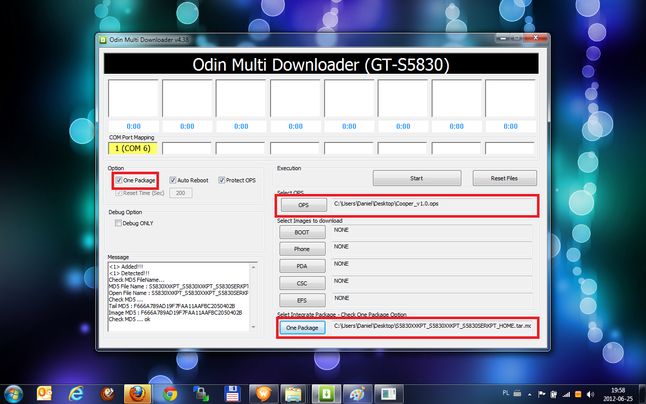
Task: Click the message log scroll up arrow
Action: pyautogui.click(x=253, y=268)
